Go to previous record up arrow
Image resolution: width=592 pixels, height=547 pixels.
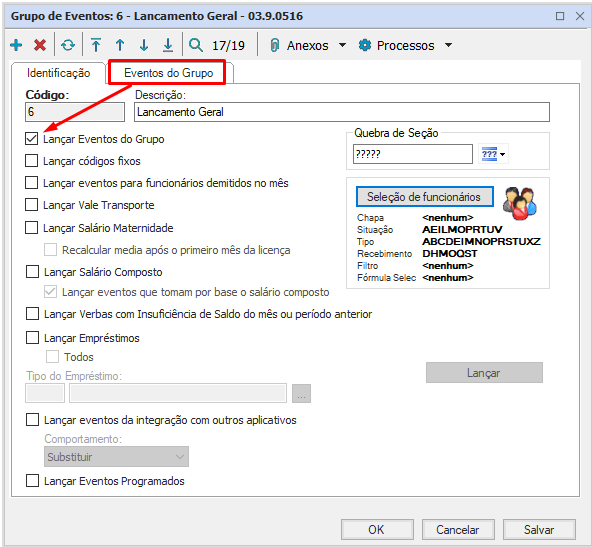tap(120, 45)
